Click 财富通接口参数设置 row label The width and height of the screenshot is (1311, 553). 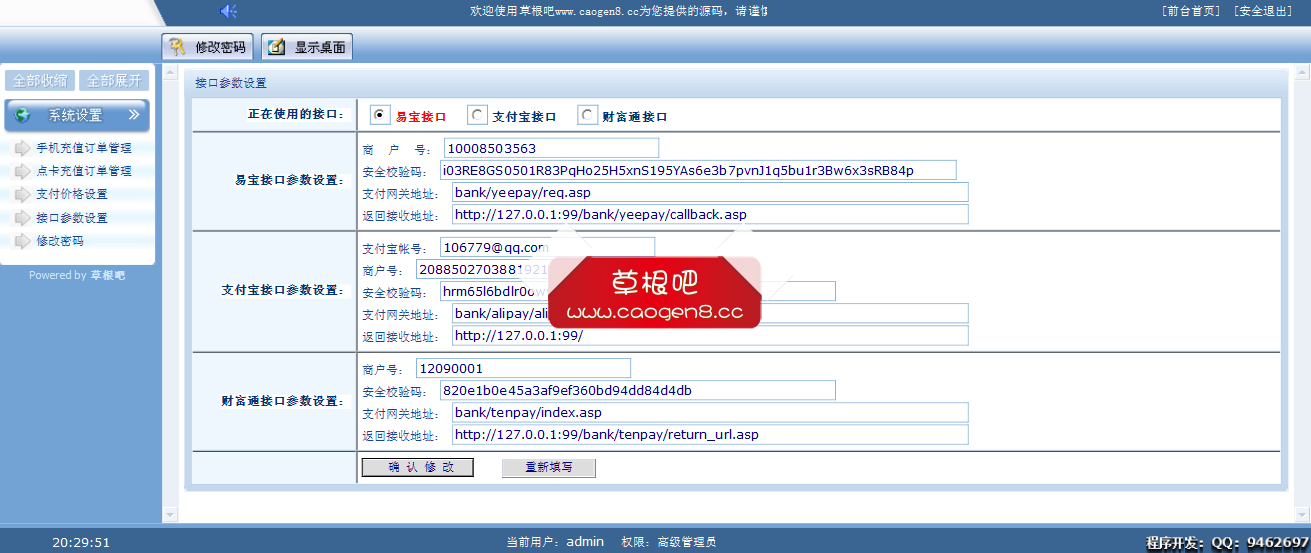(283, 401)
